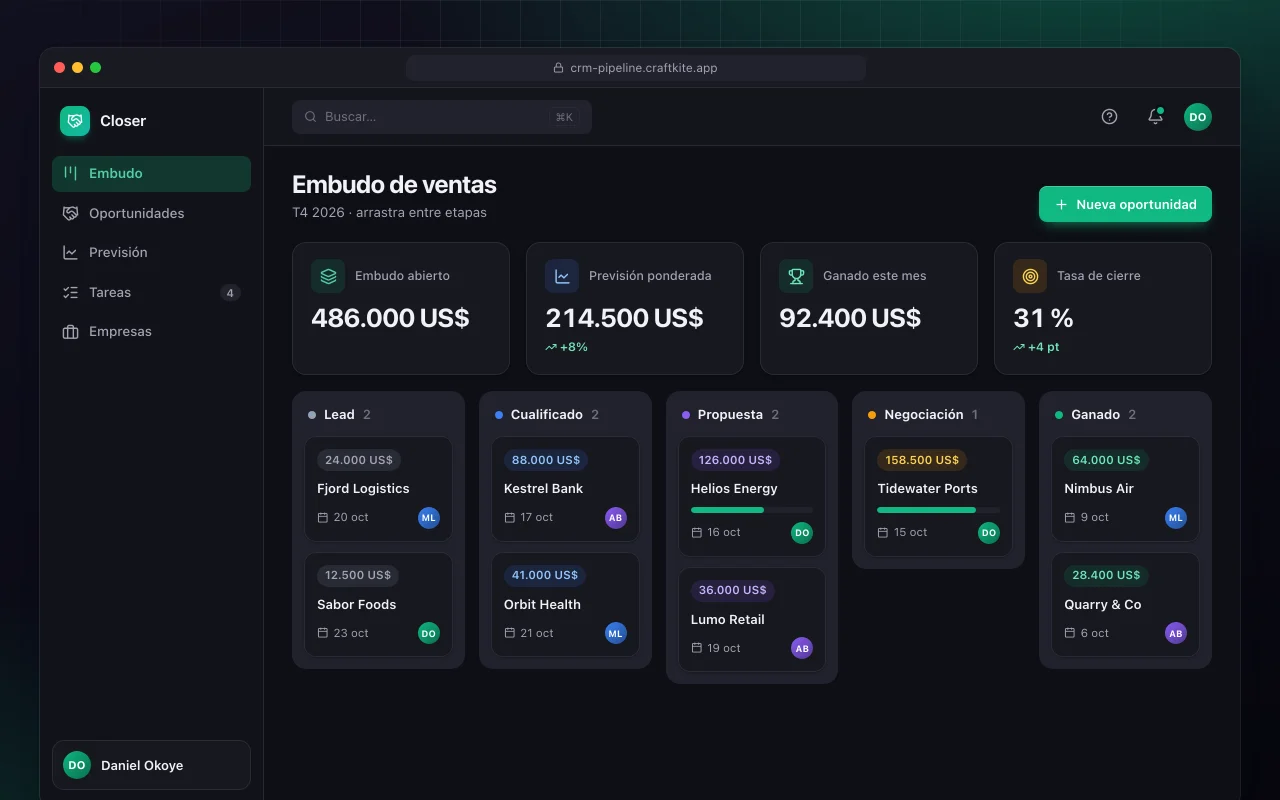Viewport: 1280px width, 800px height.
Task: Click the Orbit Health card title
Action: click(542, 605)
